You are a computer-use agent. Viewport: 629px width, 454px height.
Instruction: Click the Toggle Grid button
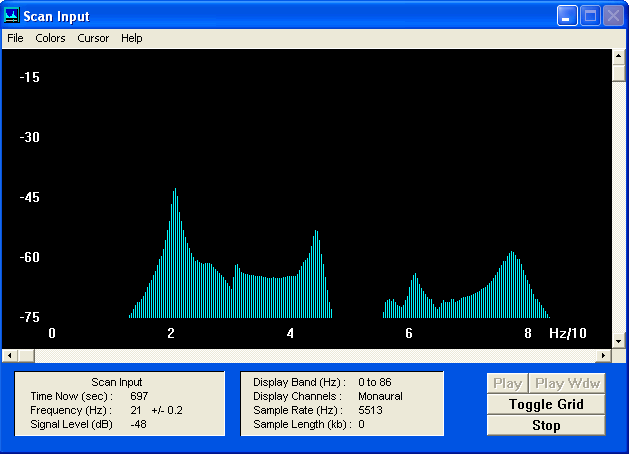click(x=546, y=404)
